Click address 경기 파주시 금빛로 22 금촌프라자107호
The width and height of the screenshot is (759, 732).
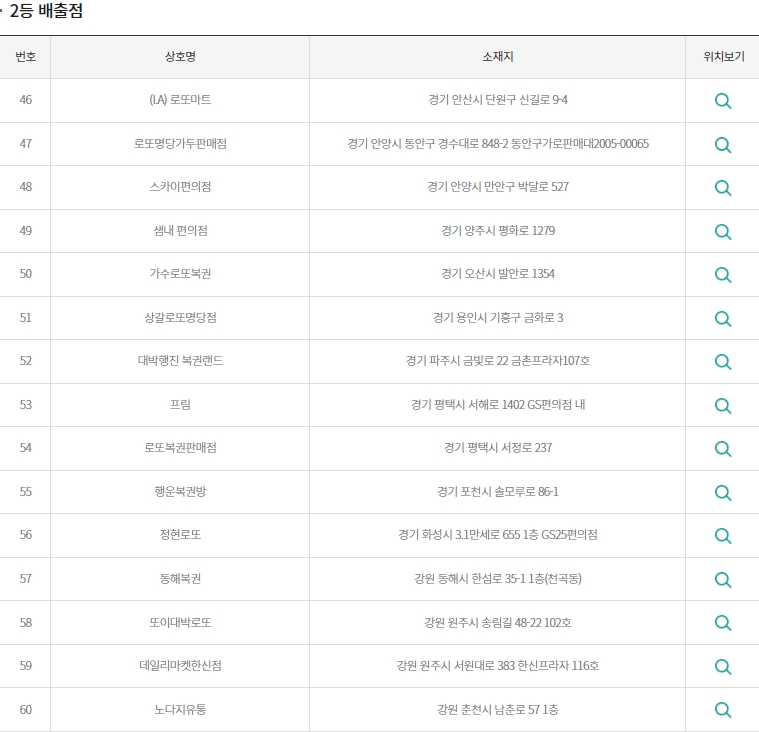(x=498, y=361)
